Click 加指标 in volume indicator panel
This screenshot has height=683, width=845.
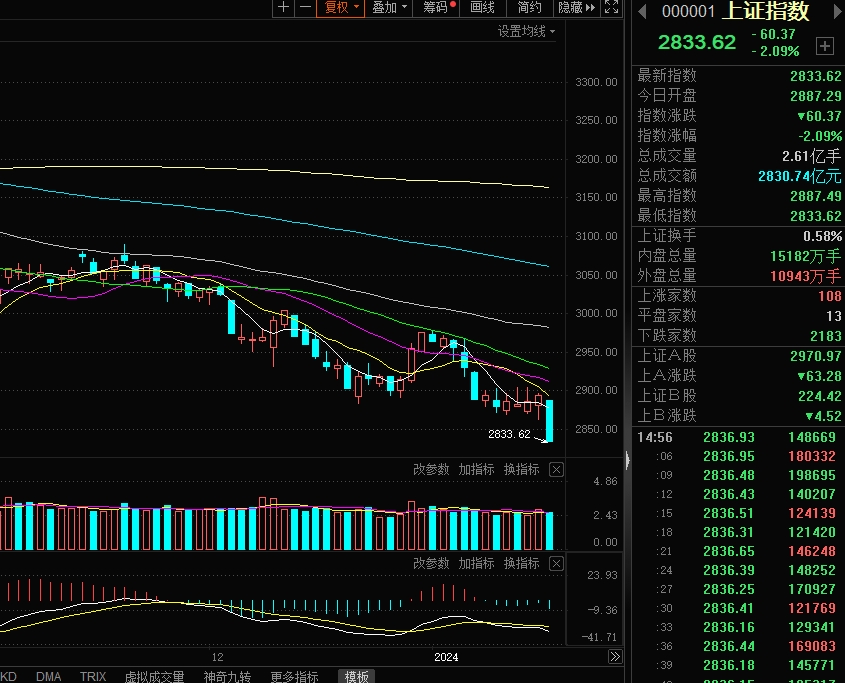(476, 470)
